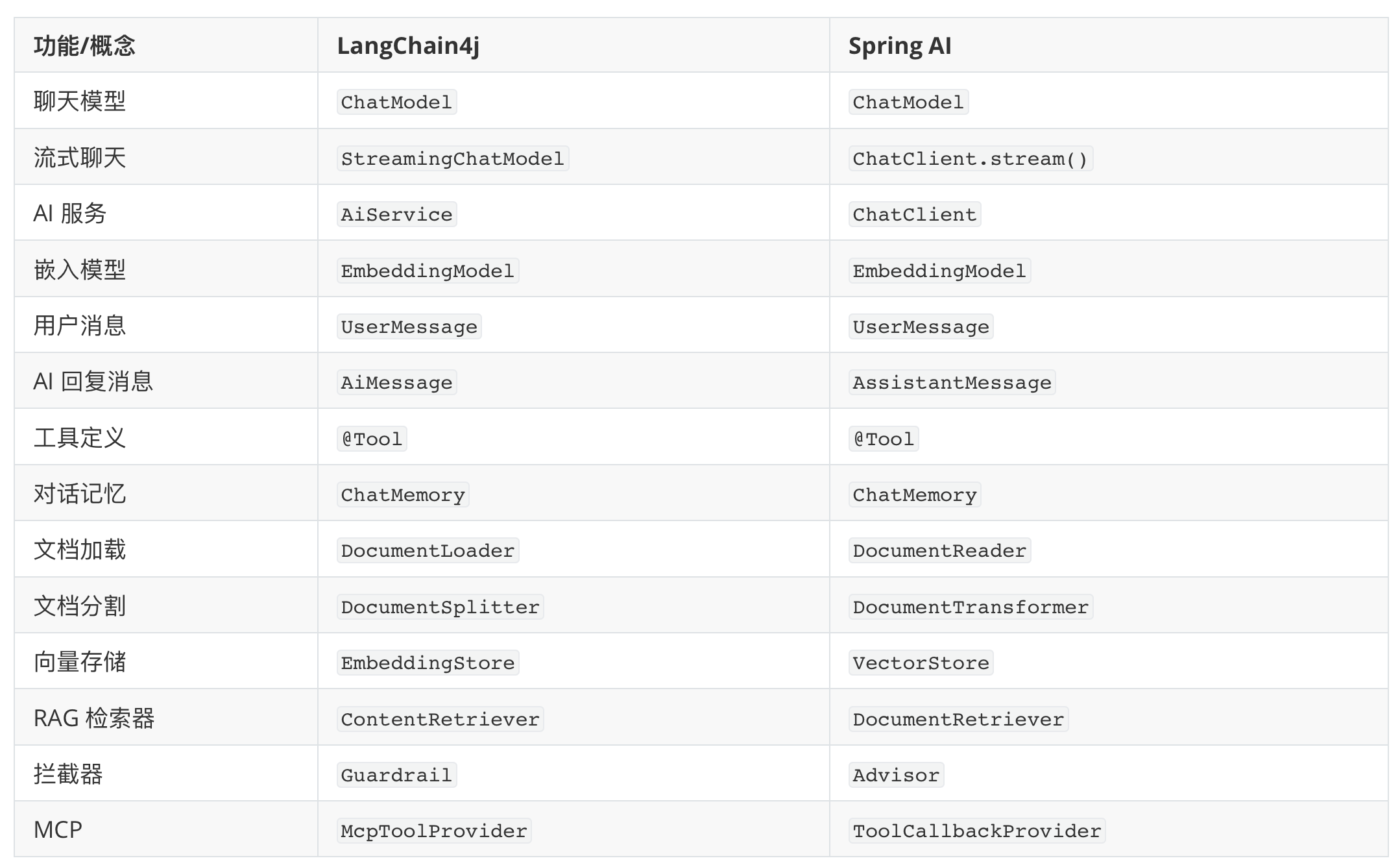Click the LangChain4j column header
Image resolution: width=1400 pixels, height=867 pixels.
click(408, 46)
